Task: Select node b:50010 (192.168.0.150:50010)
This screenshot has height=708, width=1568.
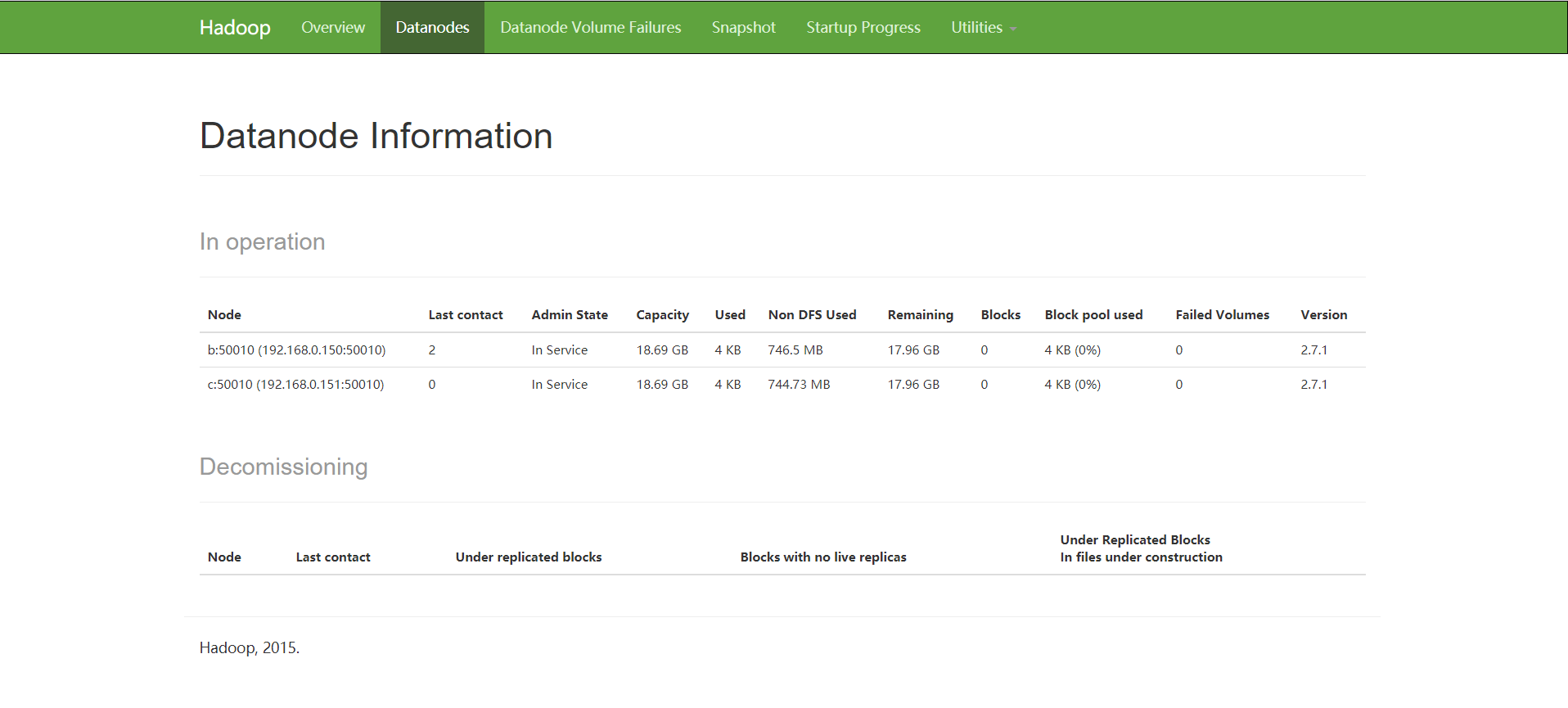Action: 297,349
